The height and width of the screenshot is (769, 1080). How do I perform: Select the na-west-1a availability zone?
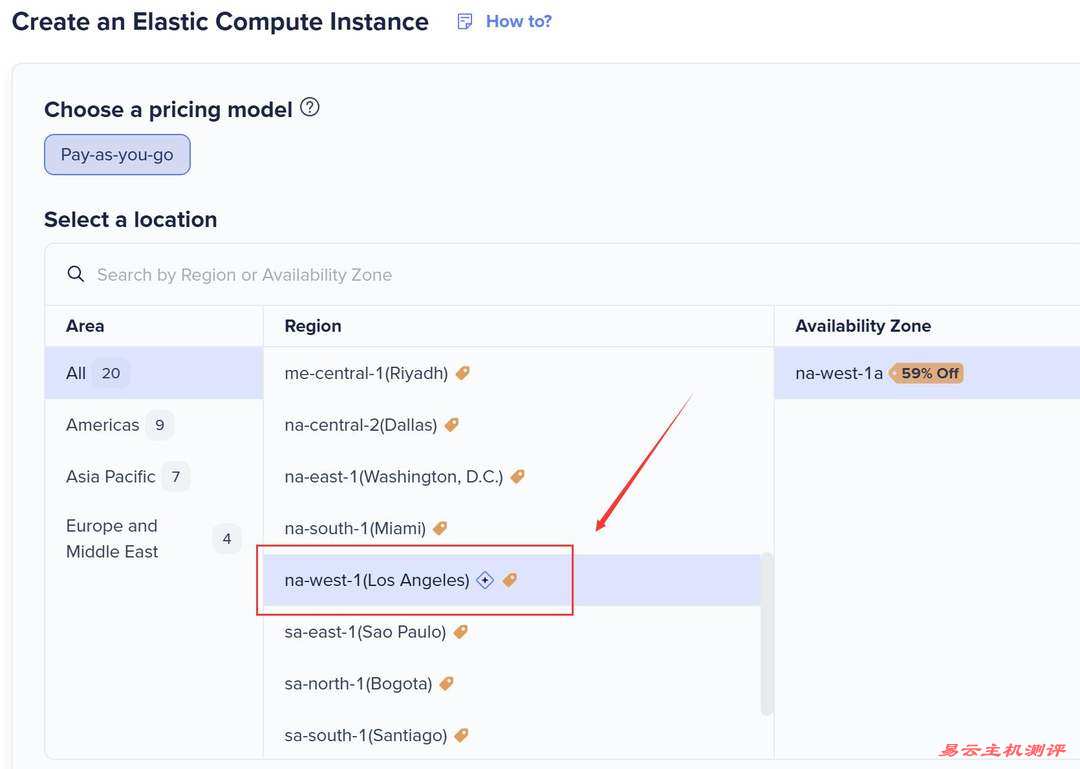coord(839,373)
